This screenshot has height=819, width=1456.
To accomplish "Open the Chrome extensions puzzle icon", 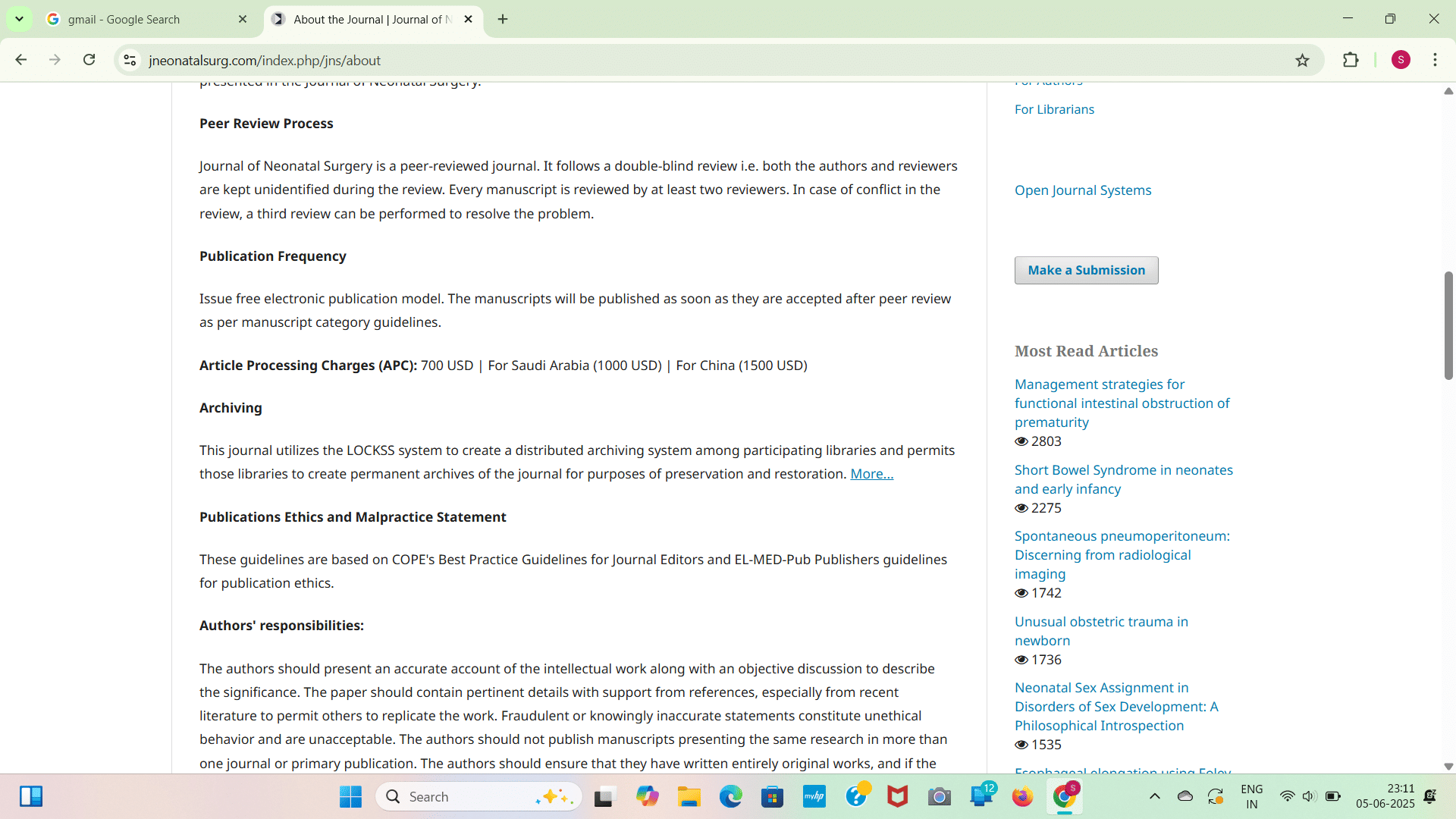I will [x=1351, y=60].
